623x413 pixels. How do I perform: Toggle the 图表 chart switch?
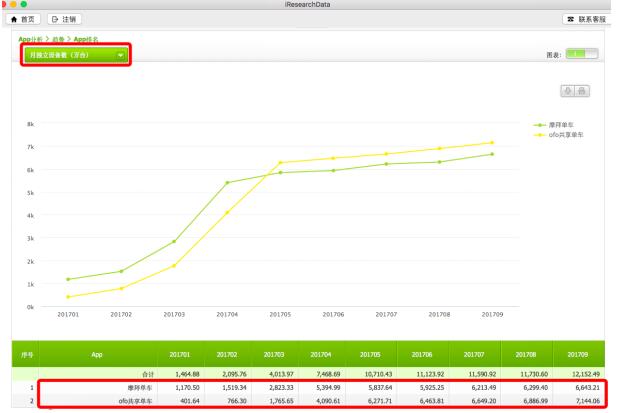(582, 54)
